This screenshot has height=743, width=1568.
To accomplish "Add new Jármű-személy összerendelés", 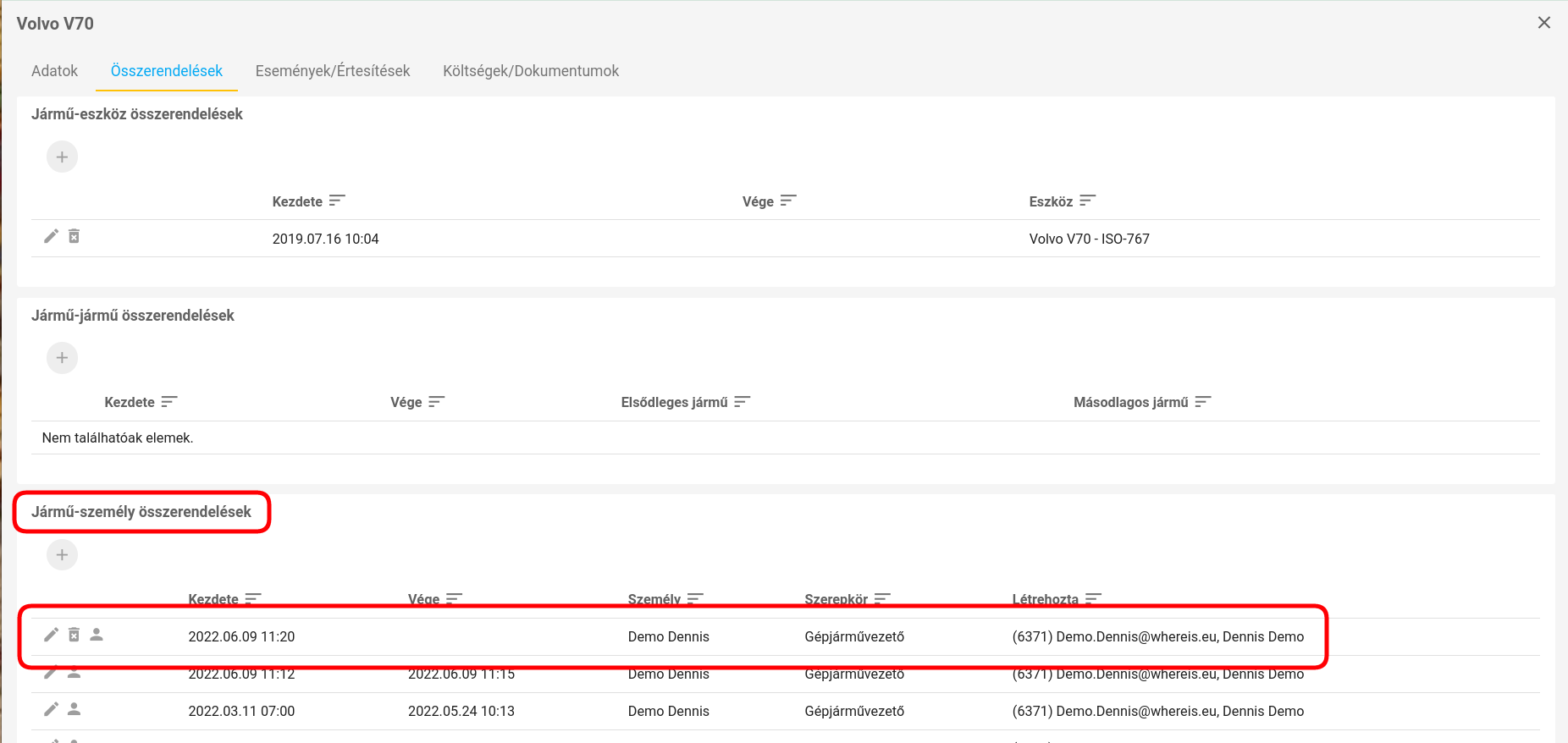I will pyautogui.click(x=62, y=555).
